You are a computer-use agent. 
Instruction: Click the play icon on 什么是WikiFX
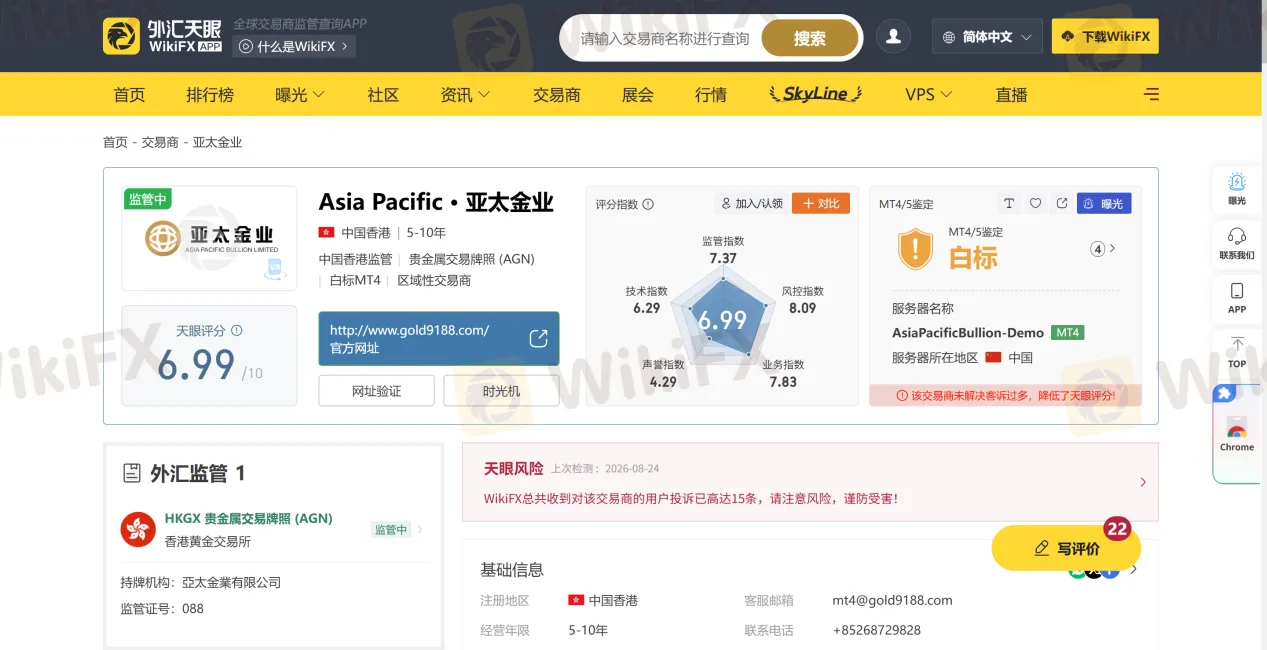click(x=246, y=46)
